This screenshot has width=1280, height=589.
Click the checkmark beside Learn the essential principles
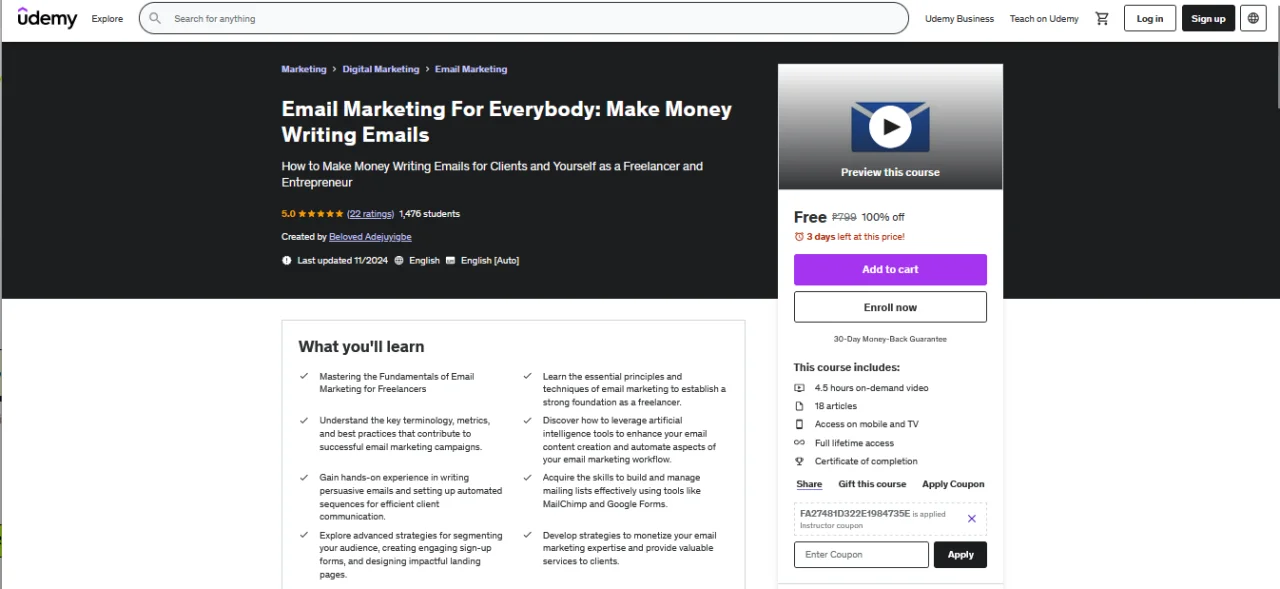click(x=527, y=377)
